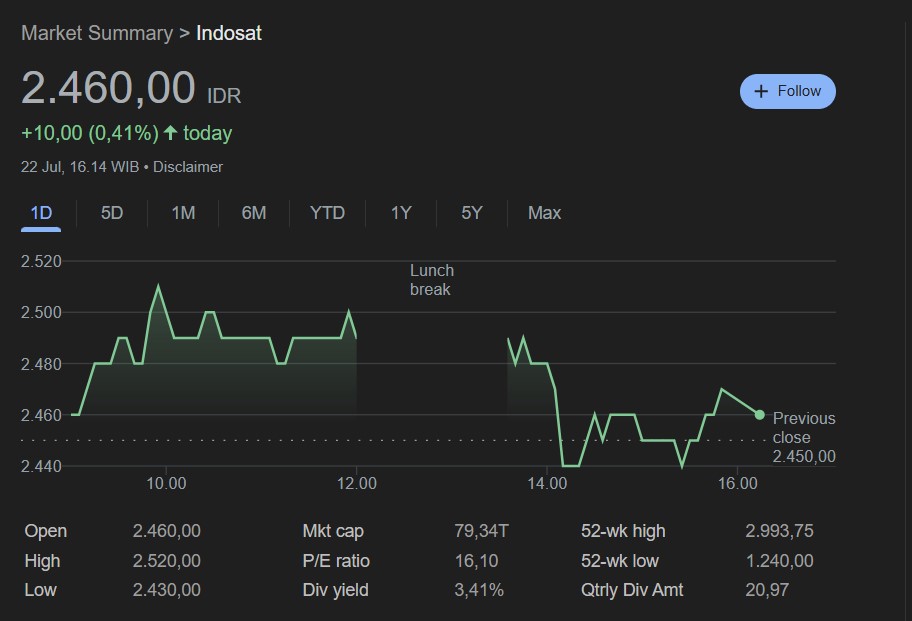The image size is (912, 621).
Task: Click the chart peak just before 10.00
Action: point(158,287)
